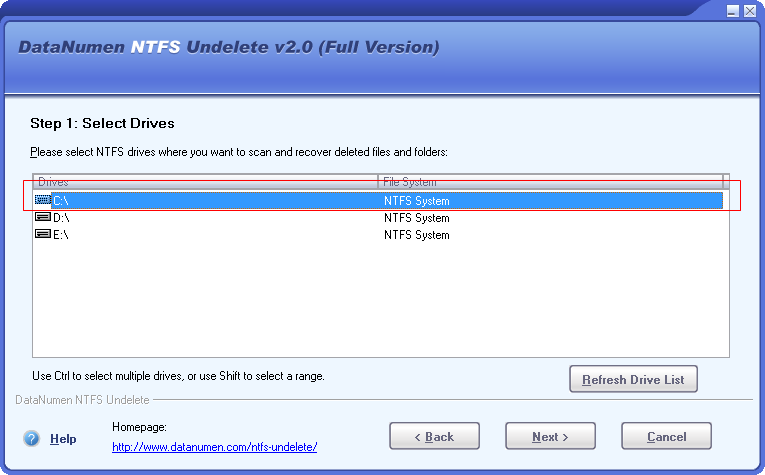Screen dimensions: 765x475
Task: Sort by the File System column header
Action: pos(550,181)
